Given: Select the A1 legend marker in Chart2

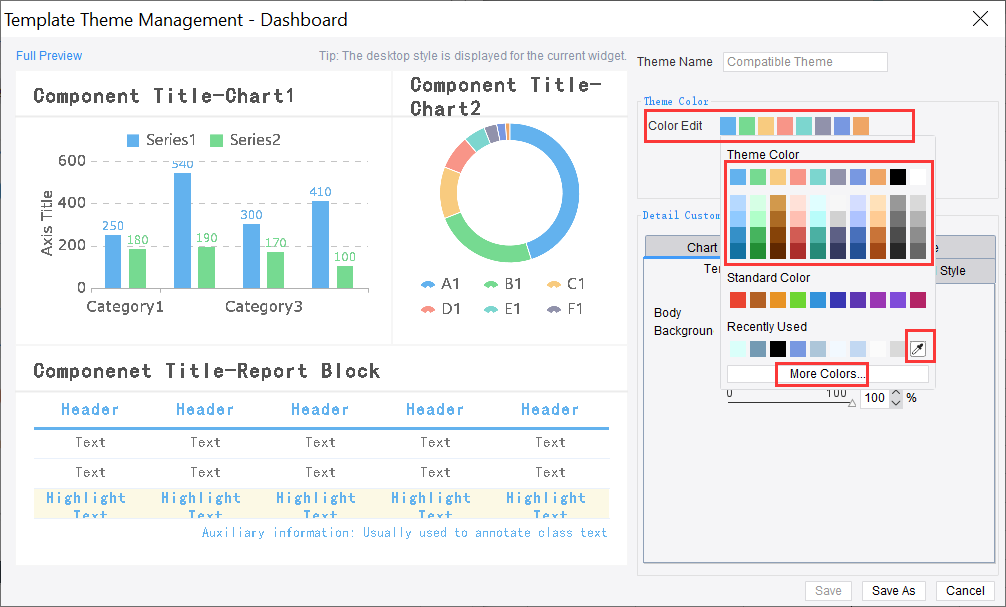Looking at the screenshot, I should coord(425,283).
